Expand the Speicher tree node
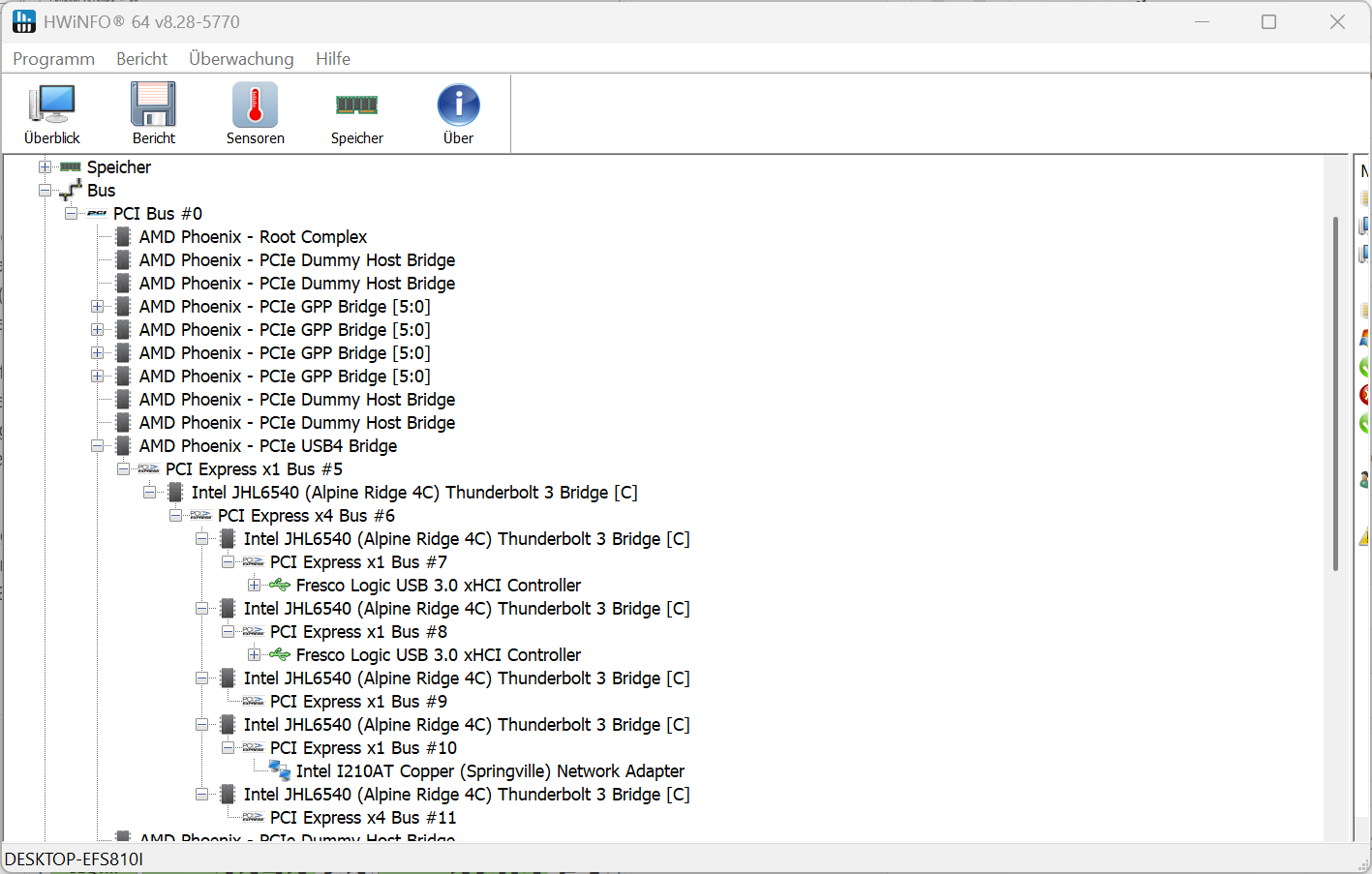The image size is (1372, 874). 45,166
